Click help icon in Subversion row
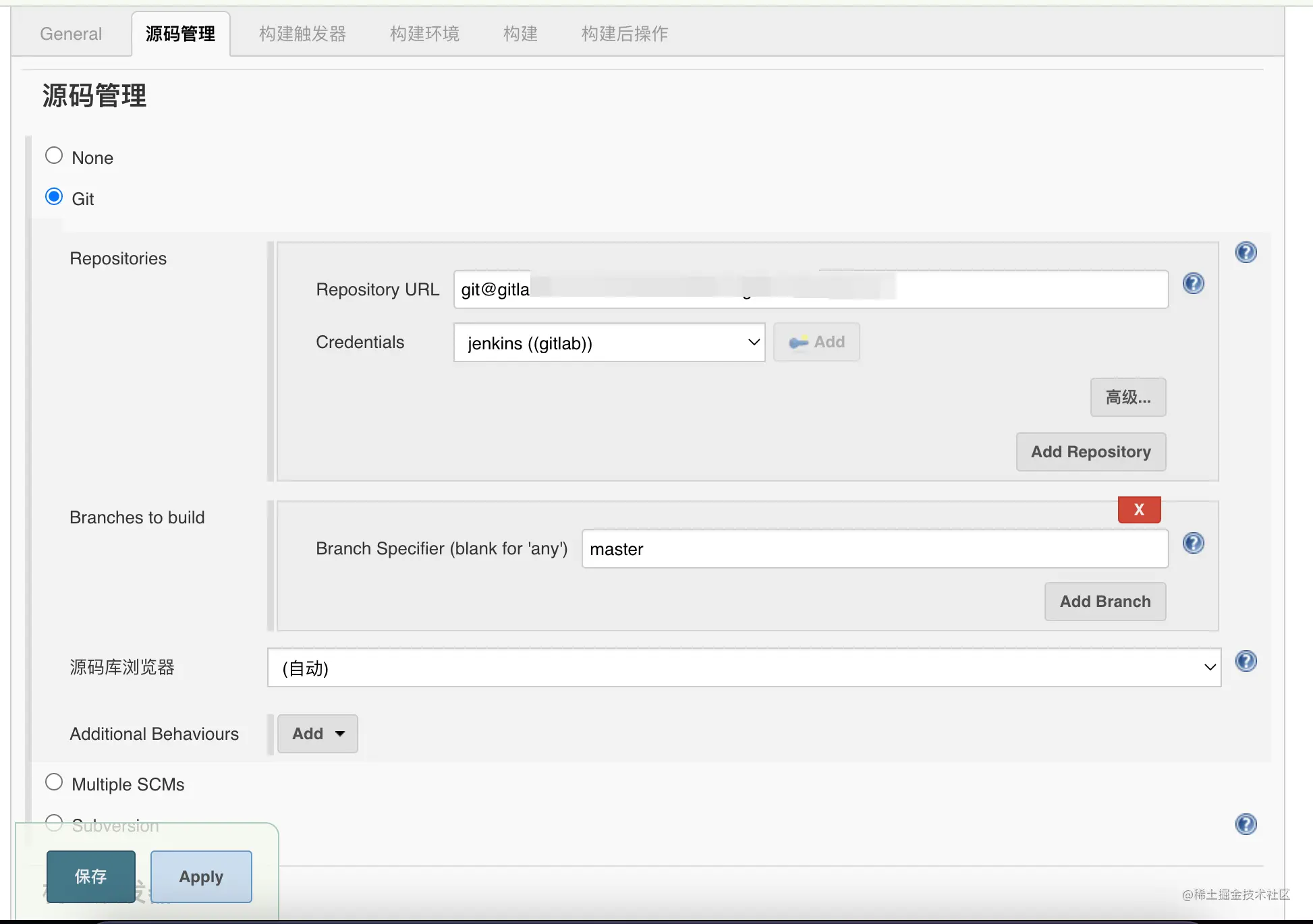Screen dimensions: 1313x924 pos(1246,824)
